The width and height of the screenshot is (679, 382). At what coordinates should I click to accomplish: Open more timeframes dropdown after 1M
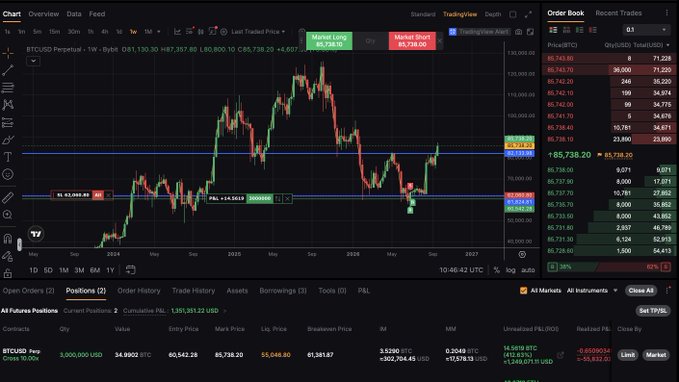(x=158, y=32)
